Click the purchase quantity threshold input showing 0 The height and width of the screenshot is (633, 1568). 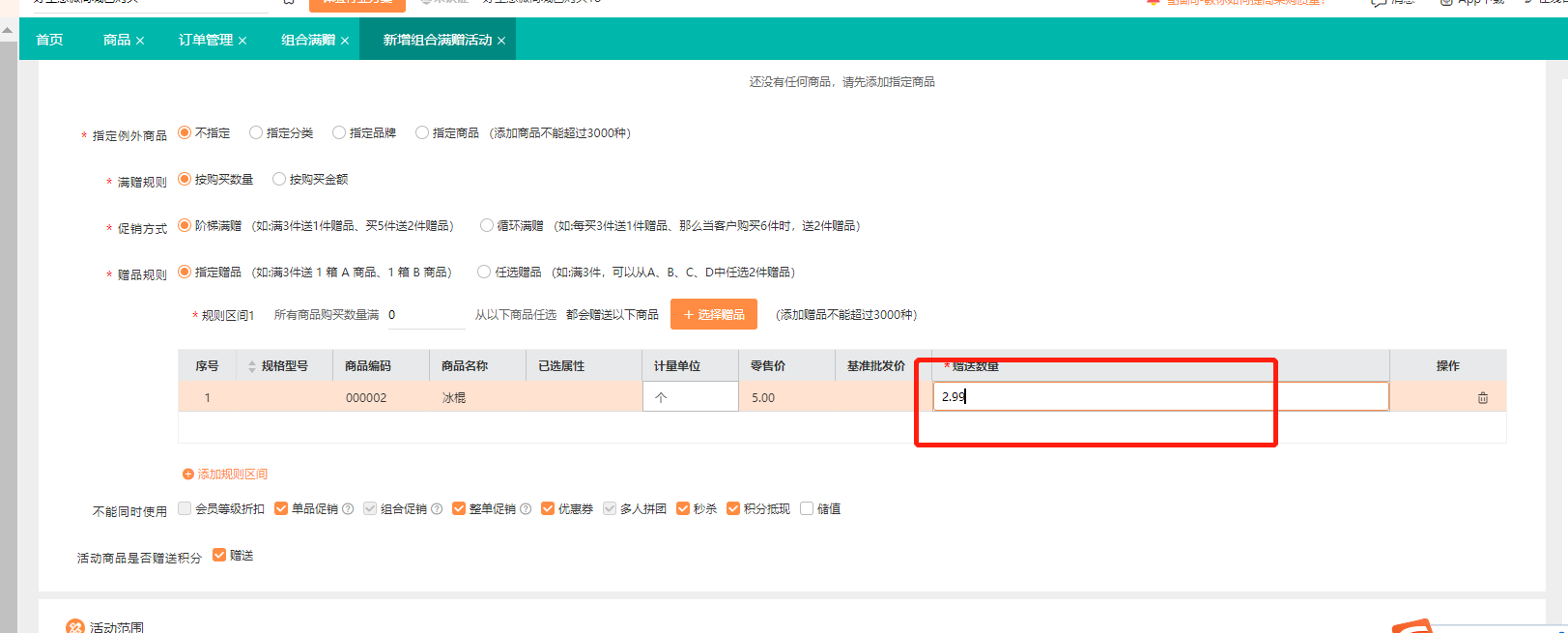coord(425,315)
